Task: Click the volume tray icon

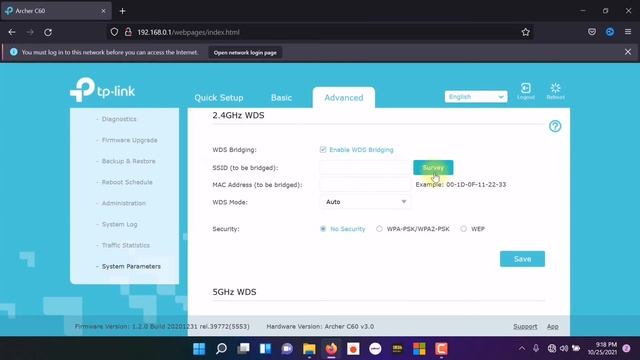Action: point(564,348)
